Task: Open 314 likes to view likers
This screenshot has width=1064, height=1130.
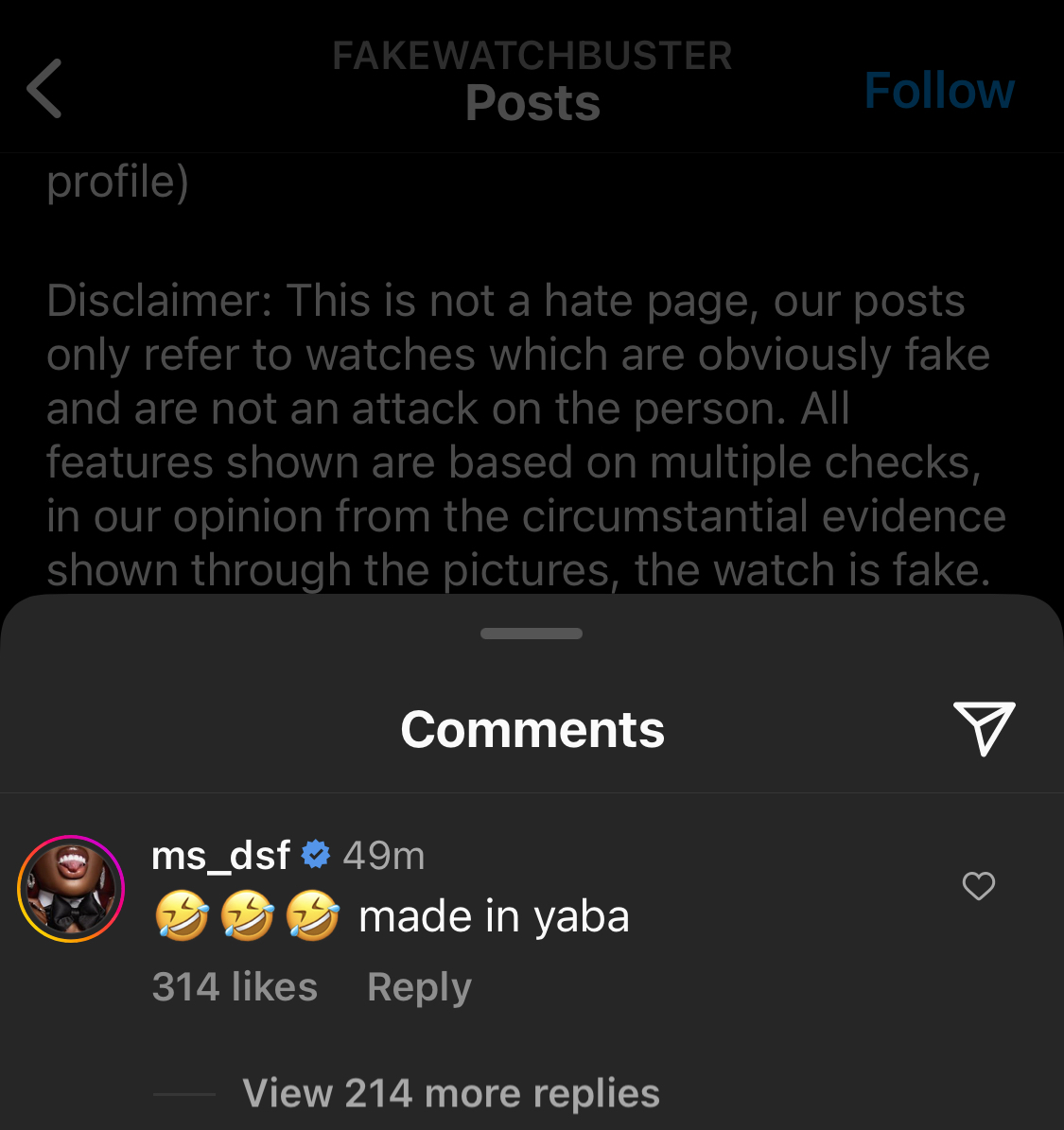Action: [235, 986]
